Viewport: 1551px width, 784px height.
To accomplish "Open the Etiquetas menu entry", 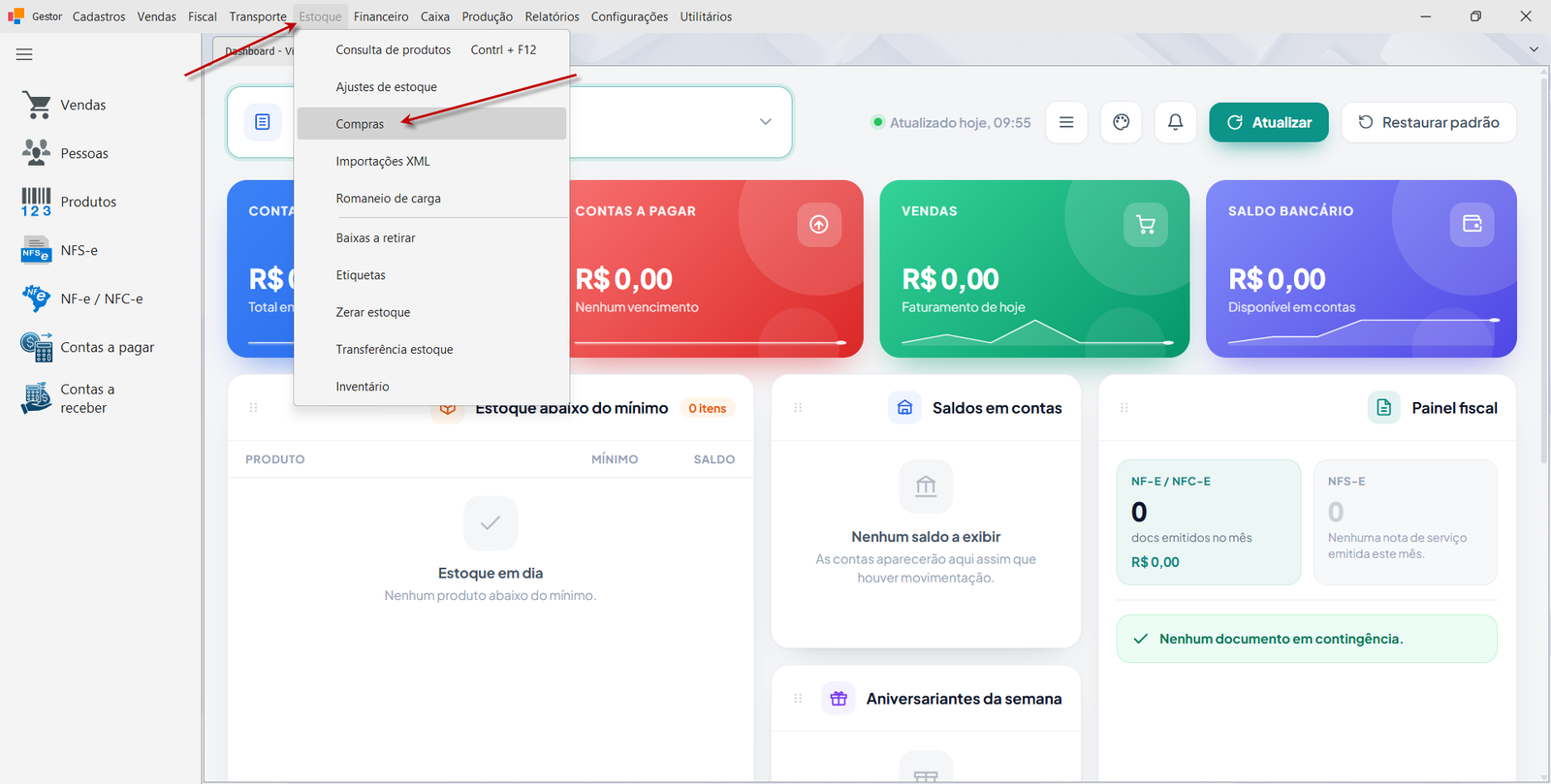I will (x=431, y=275).
